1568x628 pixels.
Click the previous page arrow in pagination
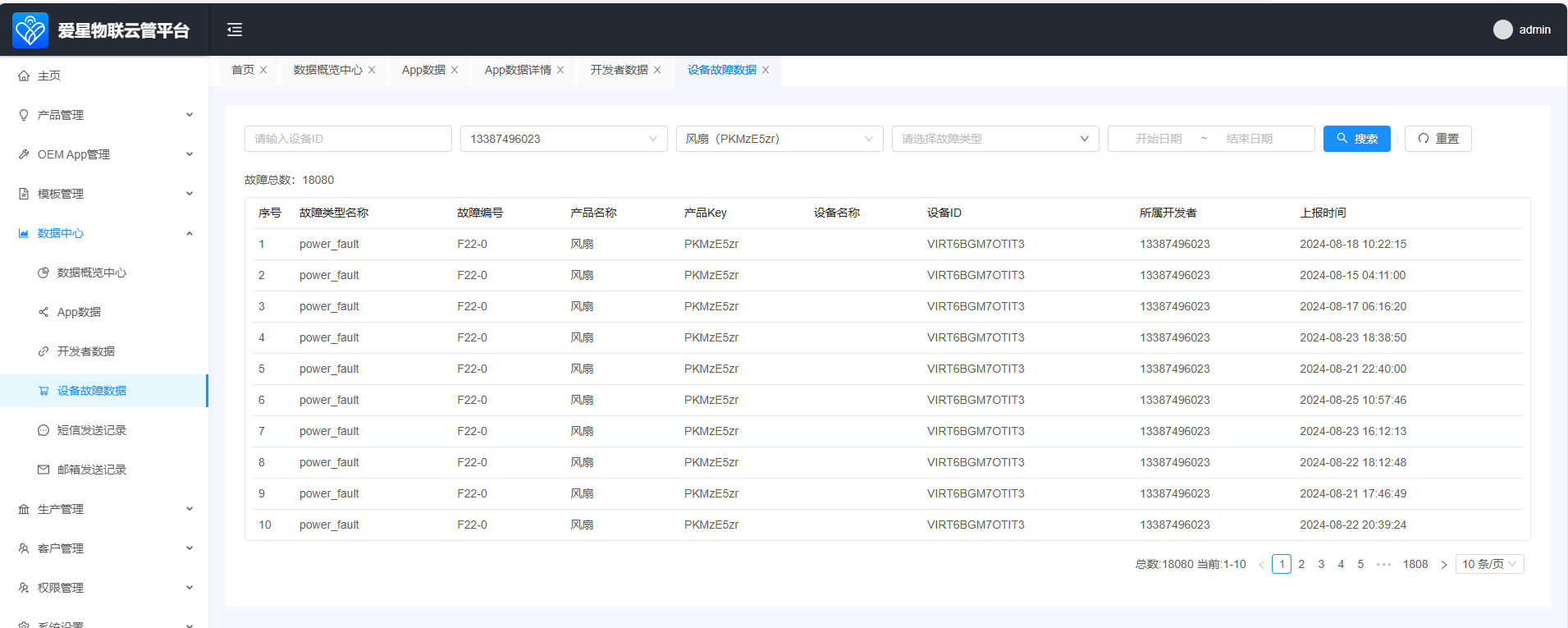coord(1262,564)
